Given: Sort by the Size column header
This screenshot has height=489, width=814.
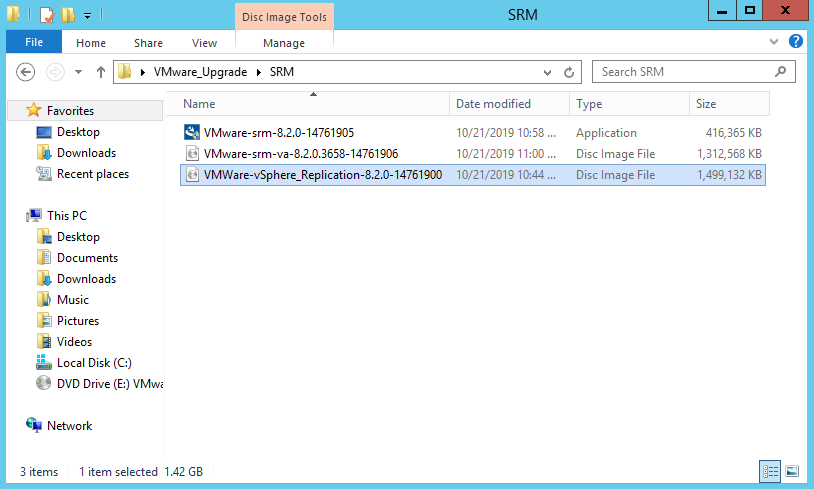Looking at the screenshot, I should coord(729,104).
